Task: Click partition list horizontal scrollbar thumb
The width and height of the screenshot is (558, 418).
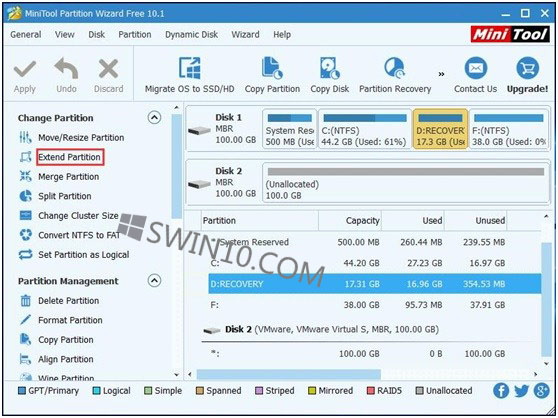Action: tap(289, 375)
